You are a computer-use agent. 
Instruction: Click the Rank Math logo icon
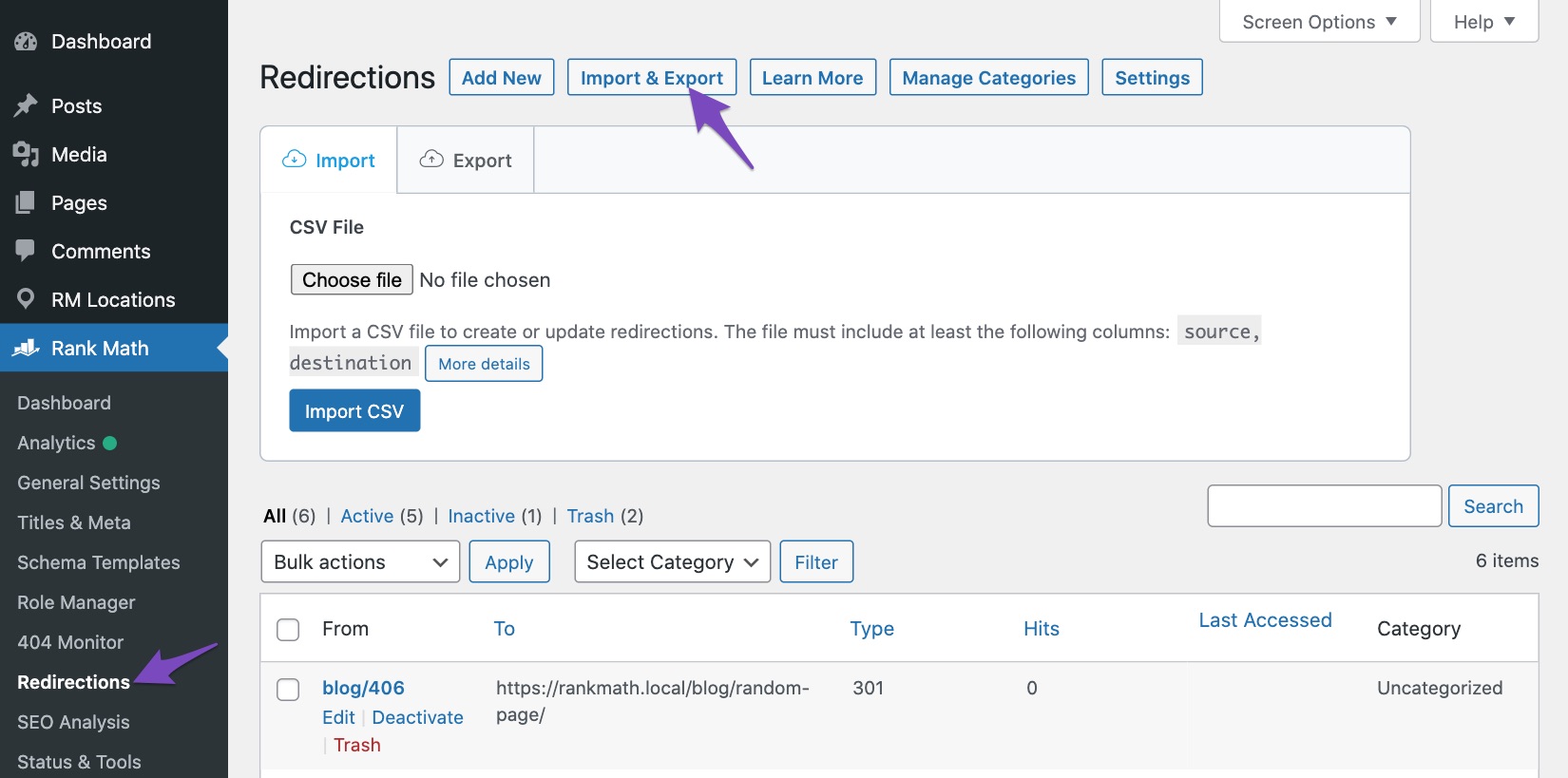click(x=26, y=348)
